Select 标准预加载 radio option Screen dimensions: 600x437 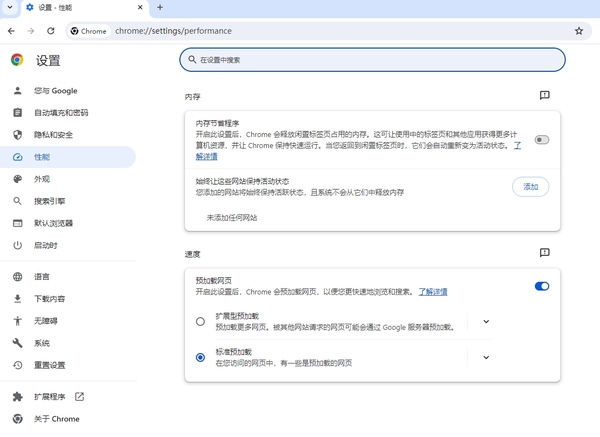tap(201, 357)
